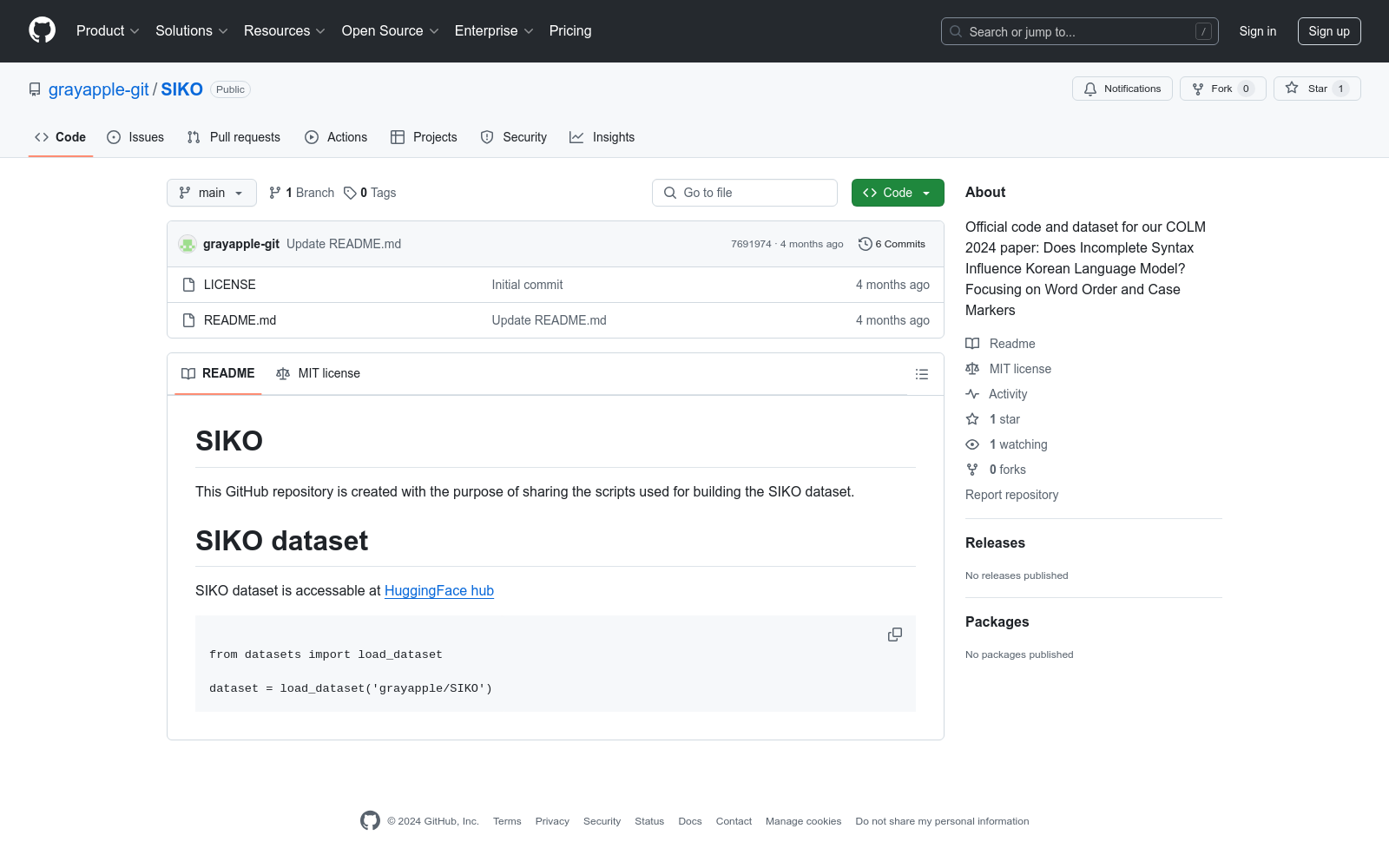
Task: Open the README outline icon
Action: pos(922,374)
